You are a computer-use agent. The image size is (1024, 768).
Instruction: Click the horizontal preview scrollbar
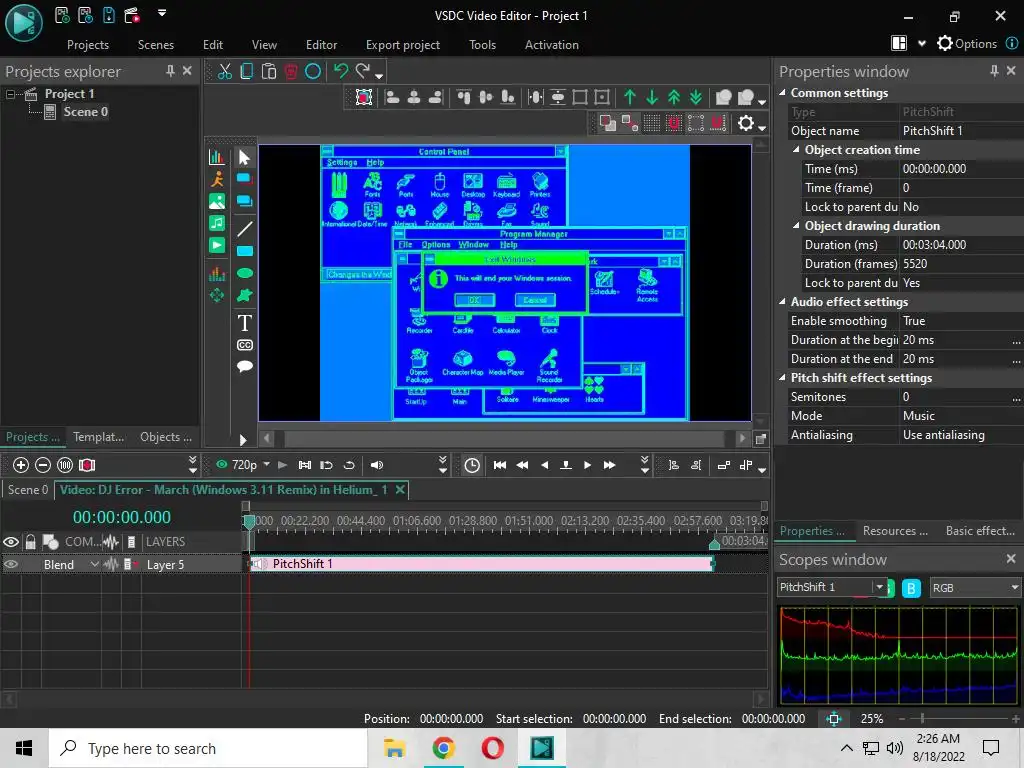tap(504, 438)
